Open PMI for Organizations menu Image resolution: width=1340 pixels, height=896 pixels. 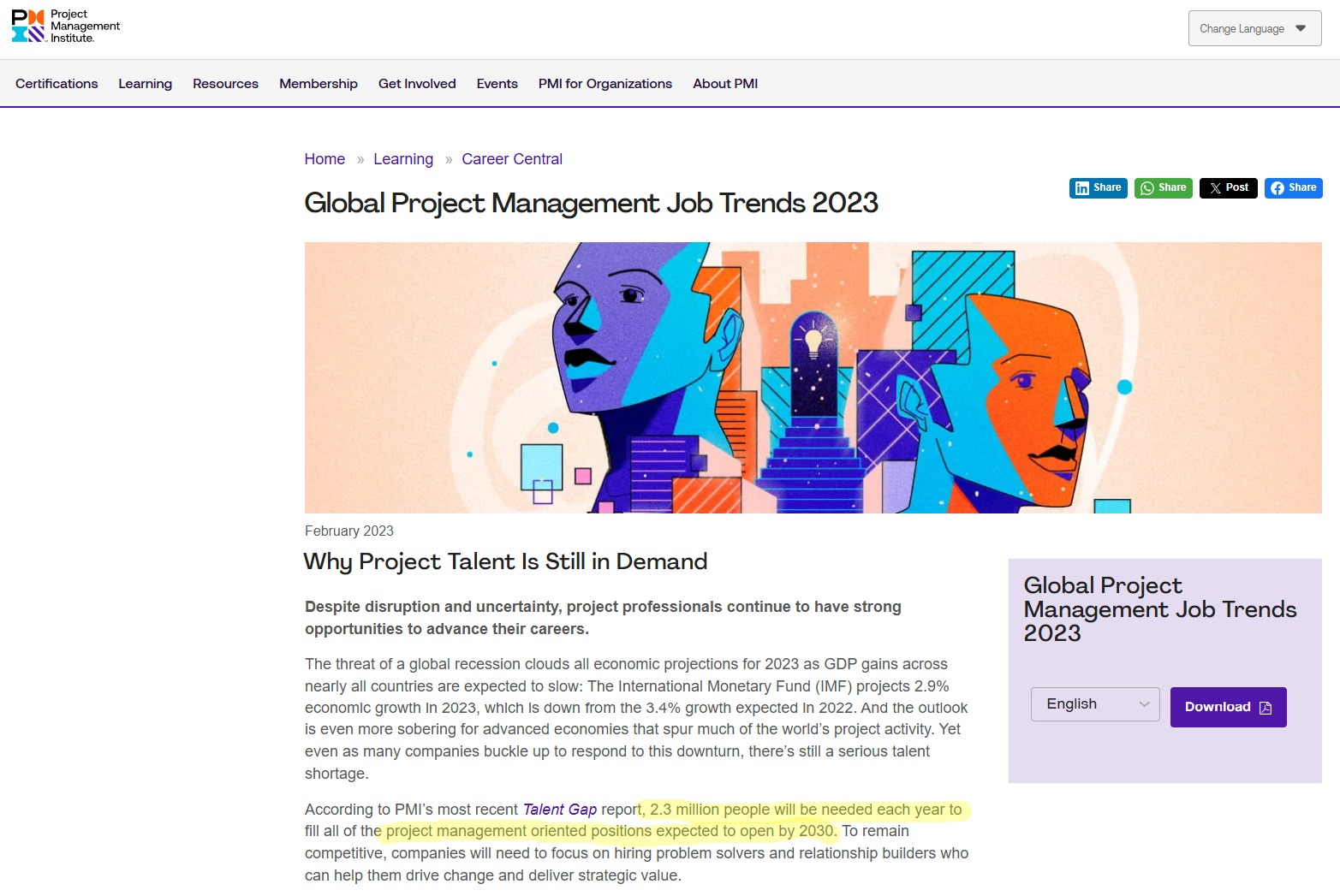605,84
